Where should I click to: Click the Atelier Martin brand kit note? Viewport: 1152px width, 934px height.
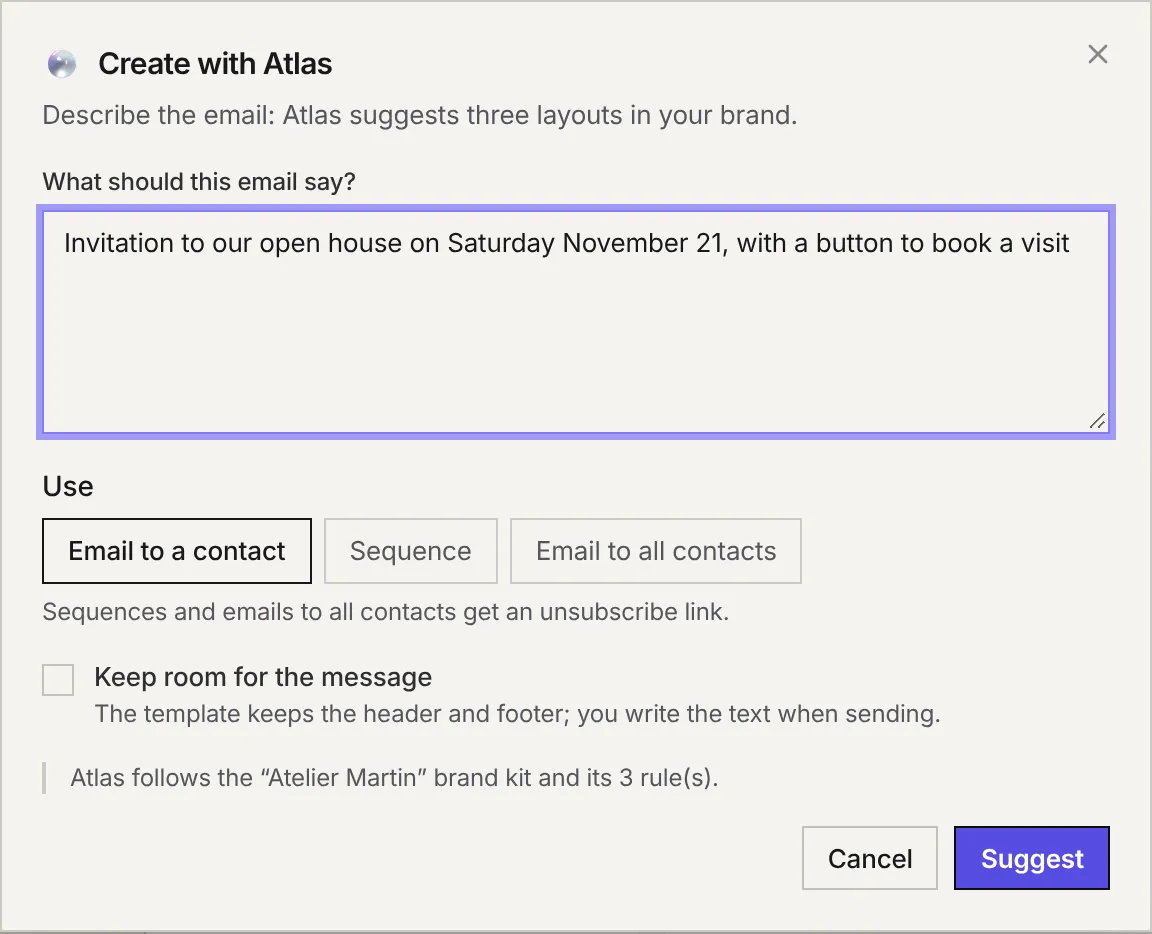tap(395, 777)
